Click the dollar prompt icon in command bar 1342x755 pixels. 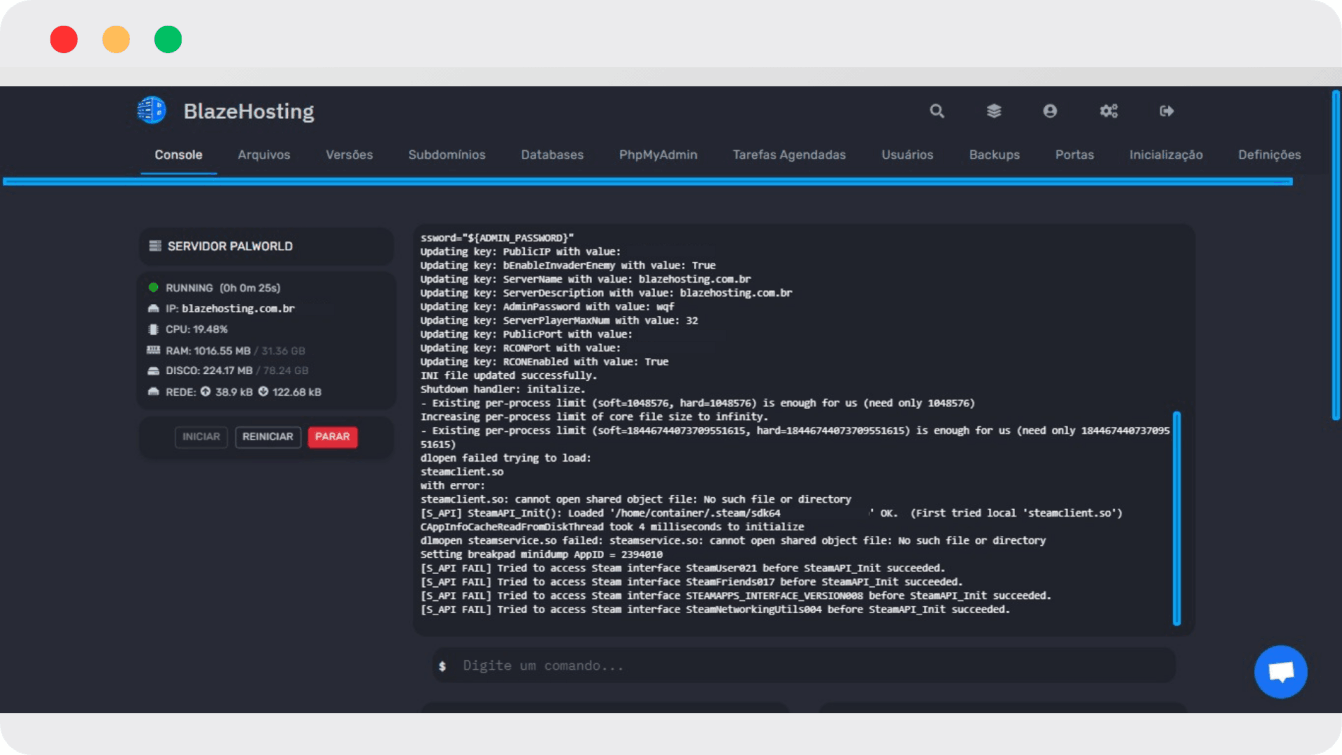[442, 666]
